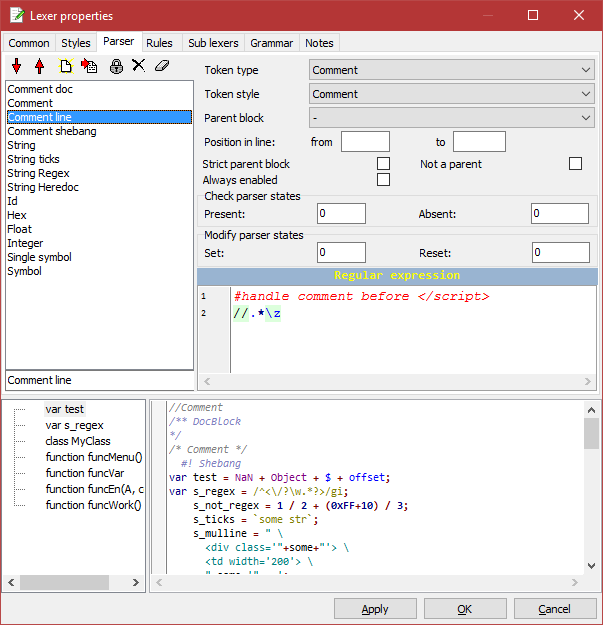Screen dimensions: 603x625
Task: Check the Not a parent checkbox
Action: (575, 163)
